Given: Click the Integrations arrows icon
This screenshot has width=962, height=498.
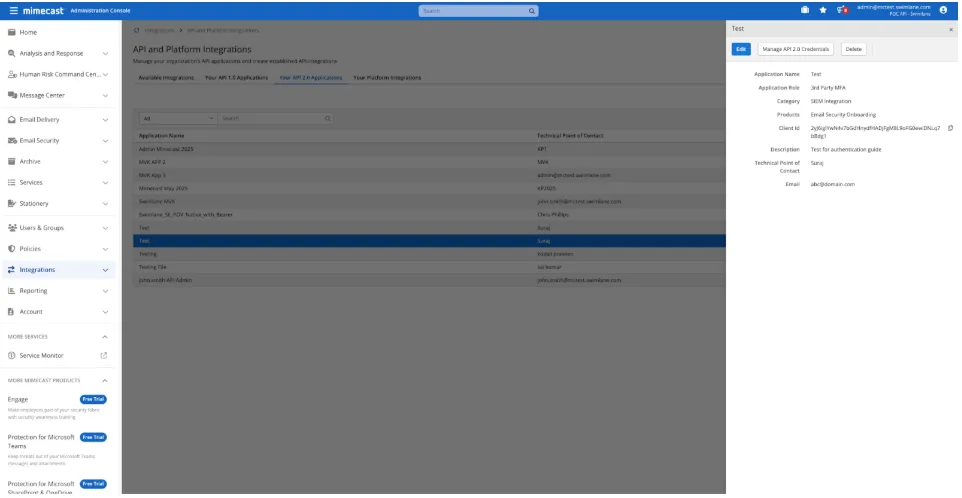Looking at the screenshot, I should [x=12, y=269].
